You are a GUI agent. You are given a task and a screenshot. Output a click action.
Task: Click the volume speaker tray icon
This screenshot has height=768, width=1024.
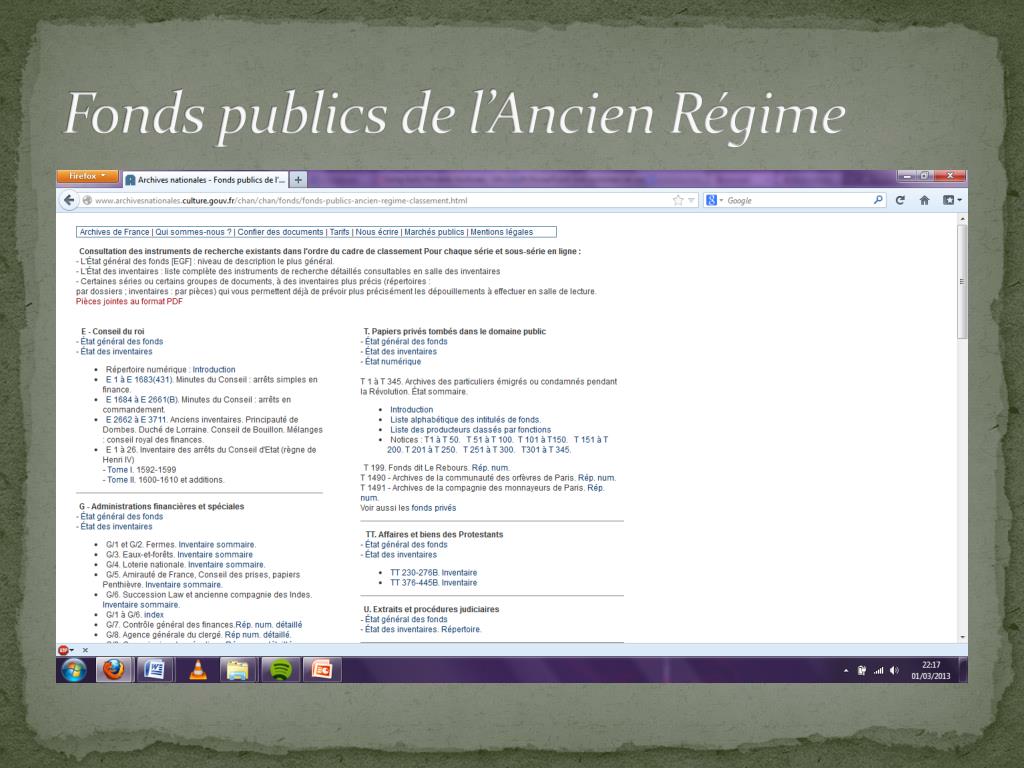click(x=894, y=671)
